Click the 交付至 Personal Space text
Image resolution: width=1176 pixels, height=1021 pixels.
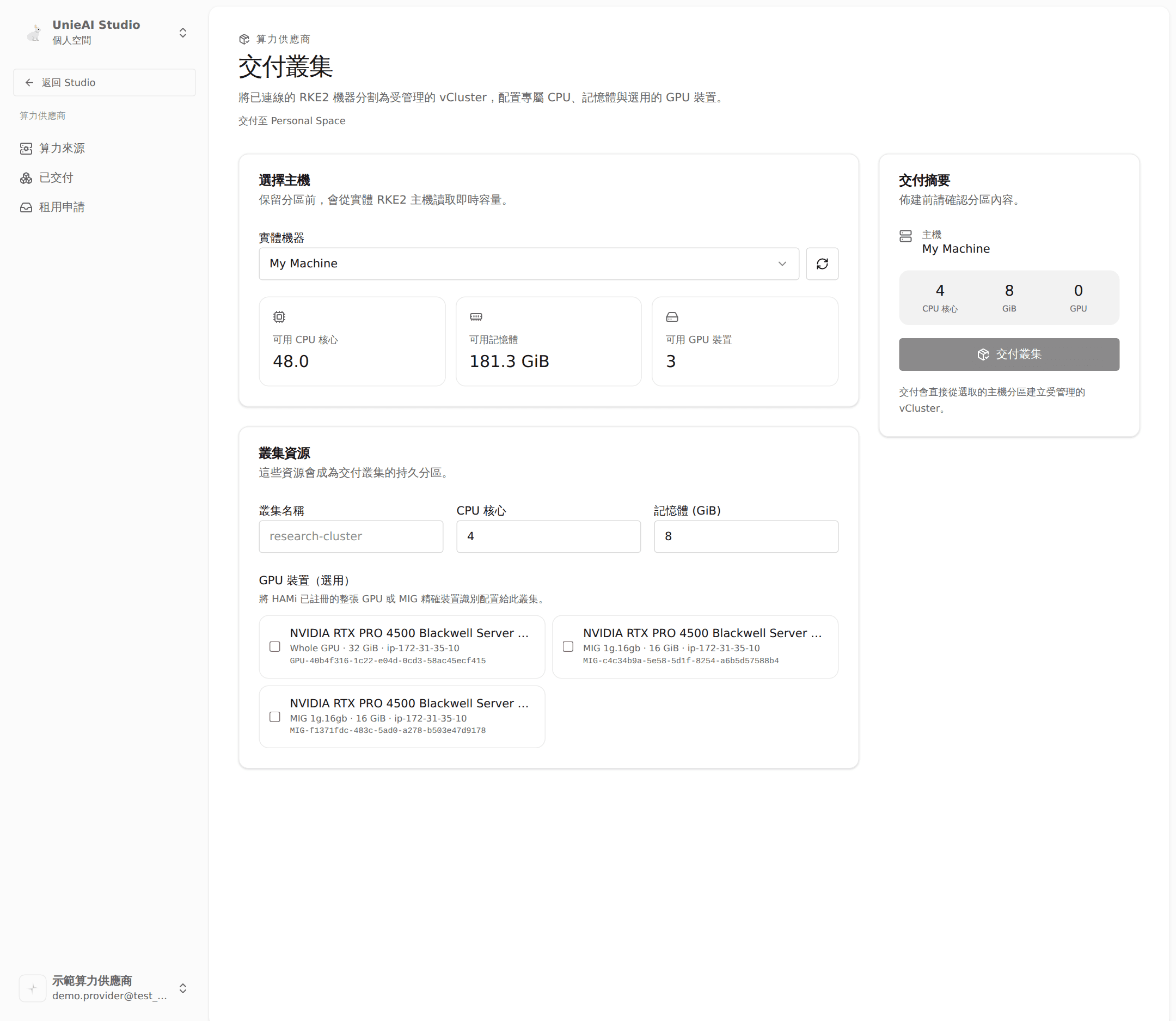click(292, 121)
